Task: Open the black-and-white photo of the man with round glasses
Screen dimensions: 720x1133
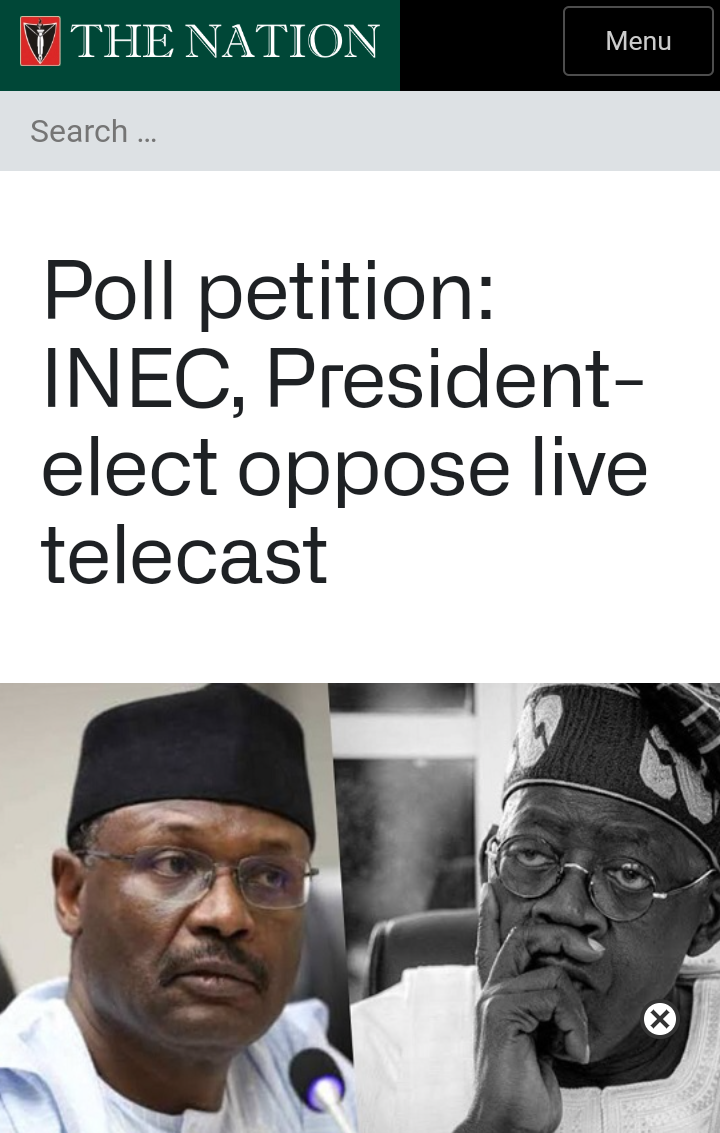Action: 535,908
